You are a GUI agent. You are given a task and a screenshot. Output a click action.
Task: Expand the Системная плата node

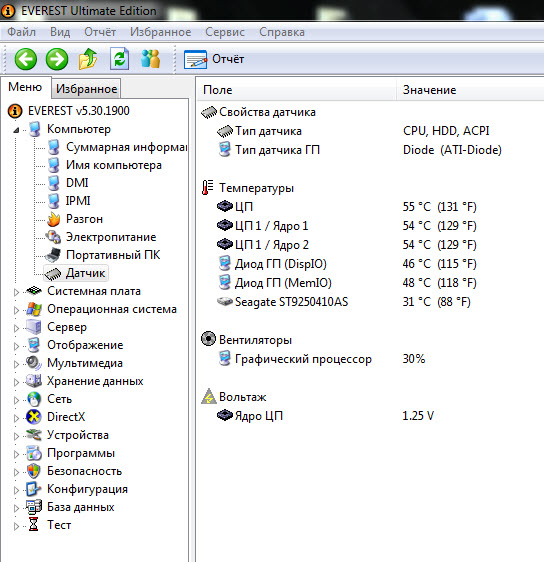point(16,292)
